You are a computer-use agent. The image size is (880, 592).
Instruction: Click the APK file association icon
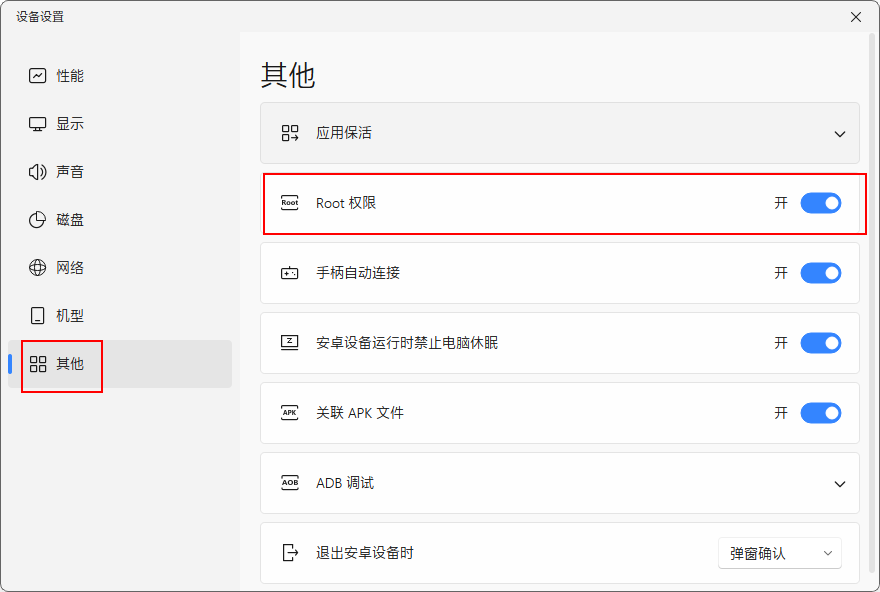290,413
